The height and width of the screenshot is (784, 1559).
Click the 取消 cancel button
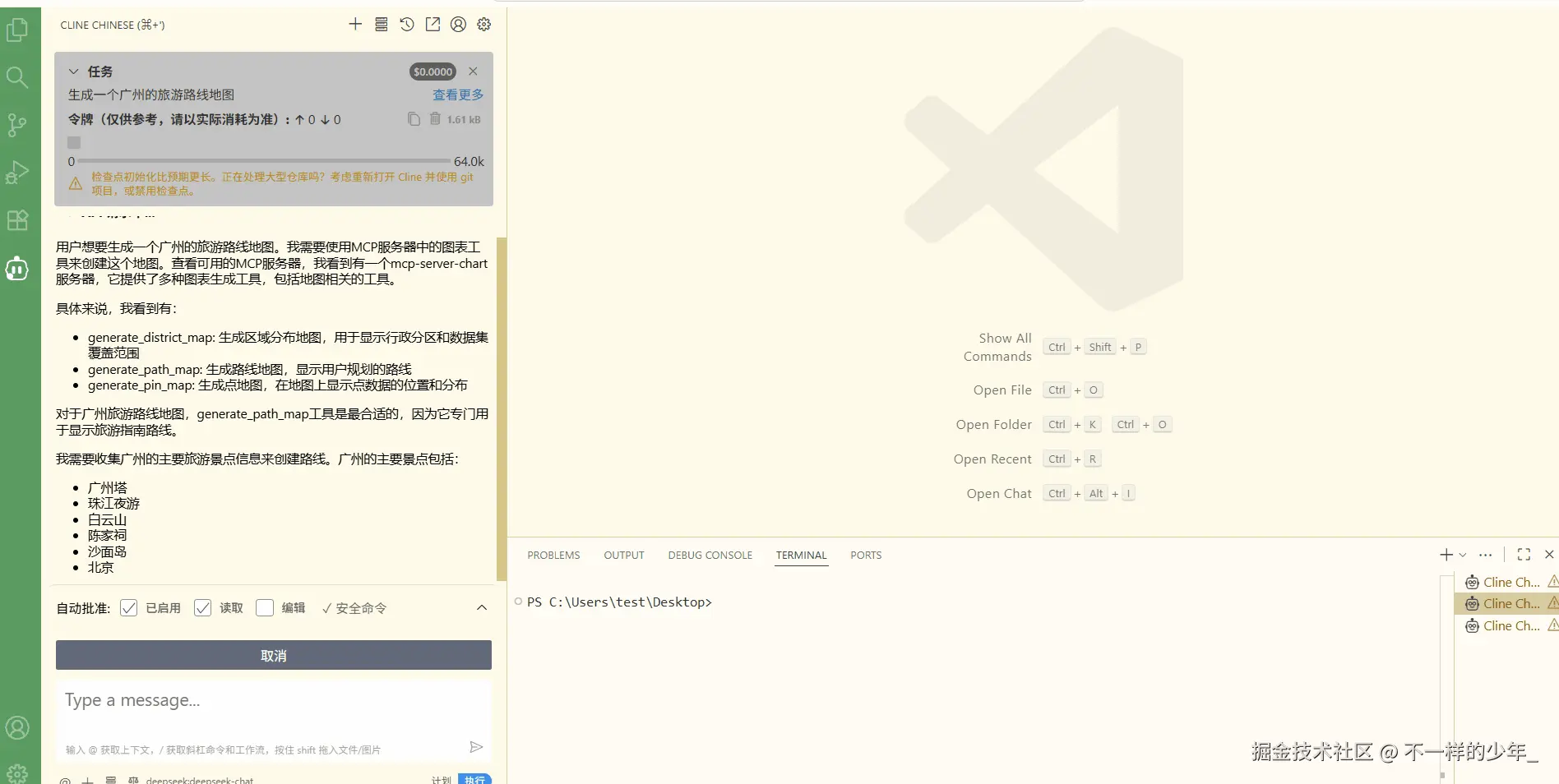coord(273,655)
